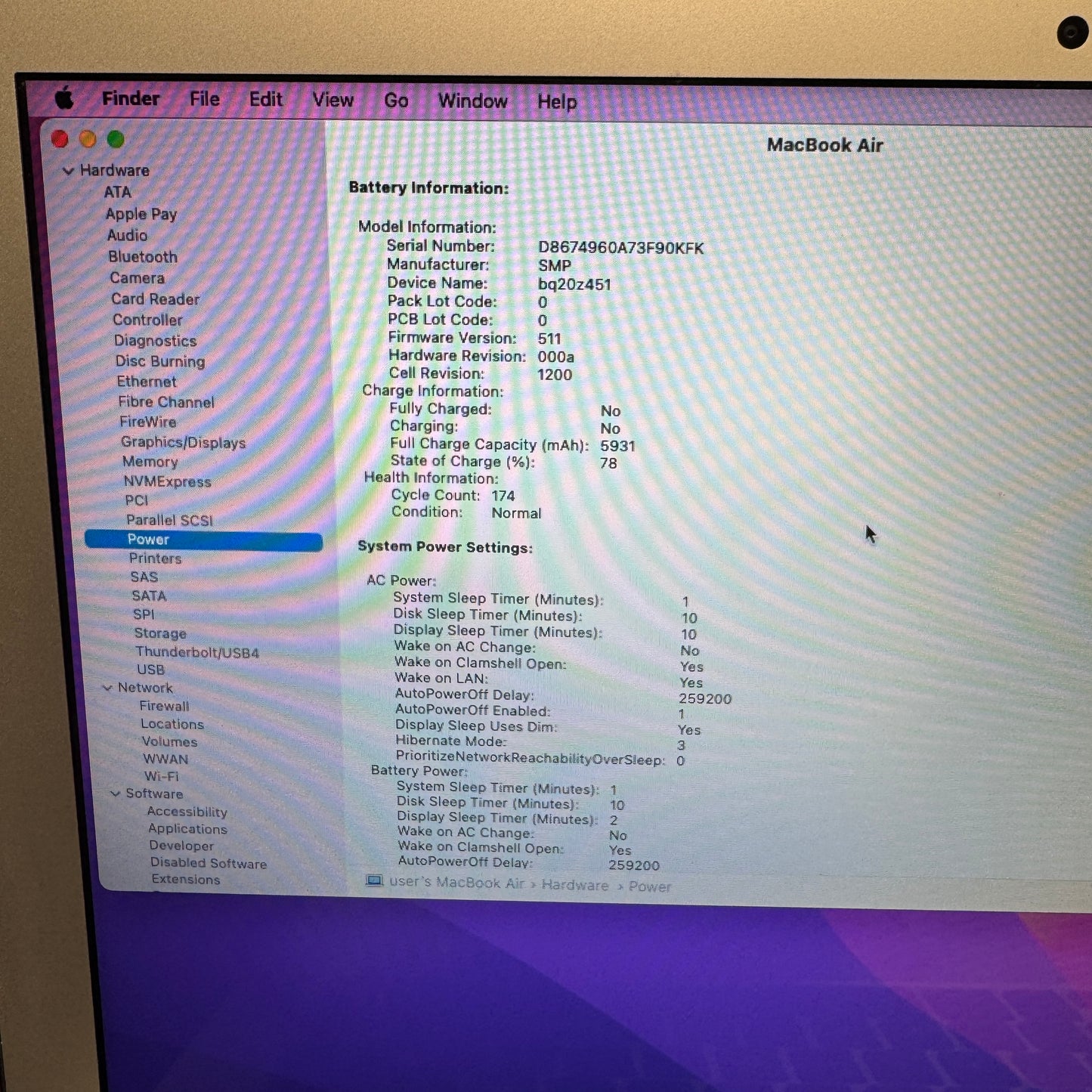Screen dimensions: 1092x1092
Task: Select Card Reader in sidebar
Action: (x=156, y=299)
